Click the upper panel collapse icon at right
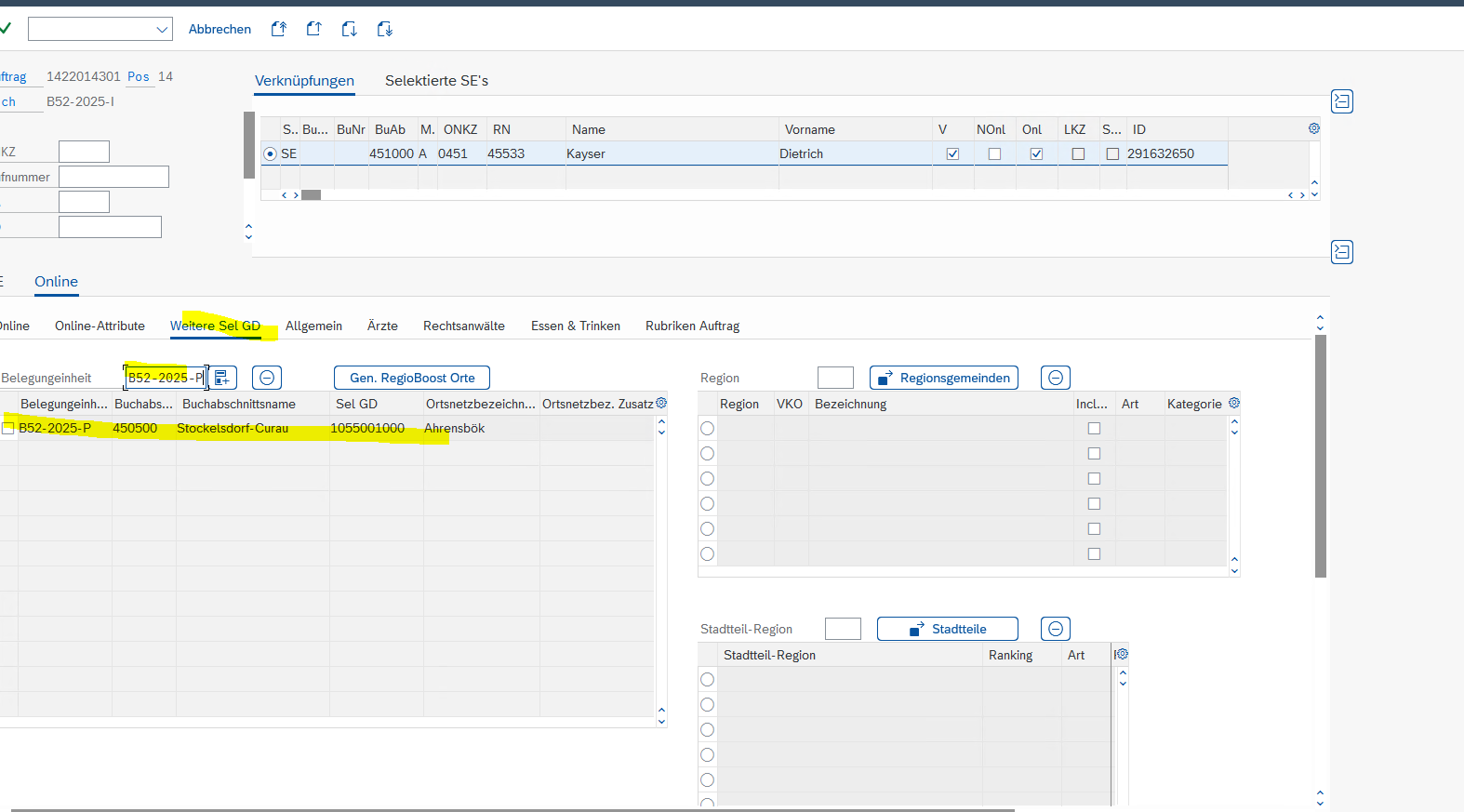This screenshot has width=1464, height=812. [x=1342, y=101]
